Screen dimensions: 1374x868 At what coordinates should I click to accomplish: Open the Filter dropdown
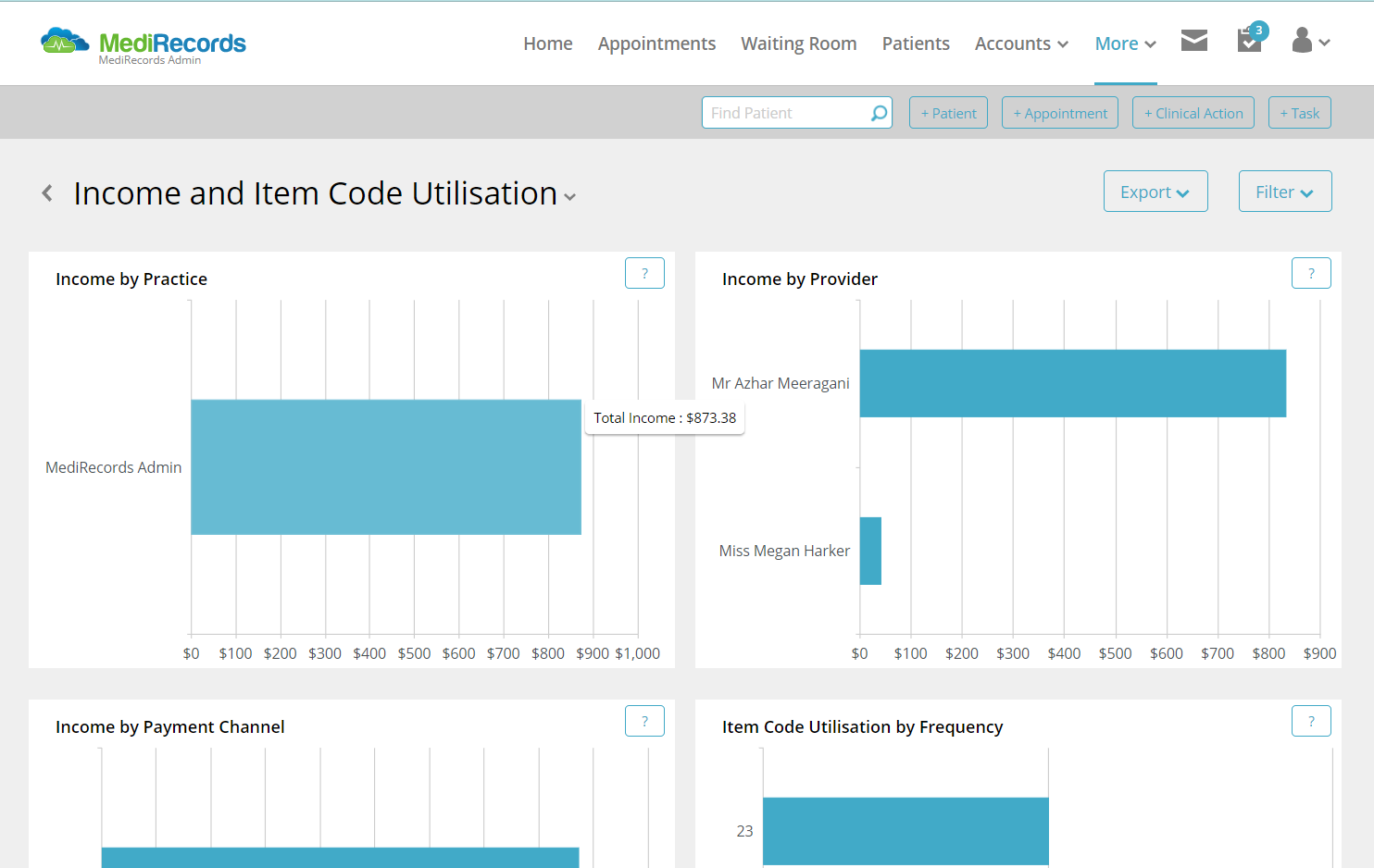coord(1285,192)
